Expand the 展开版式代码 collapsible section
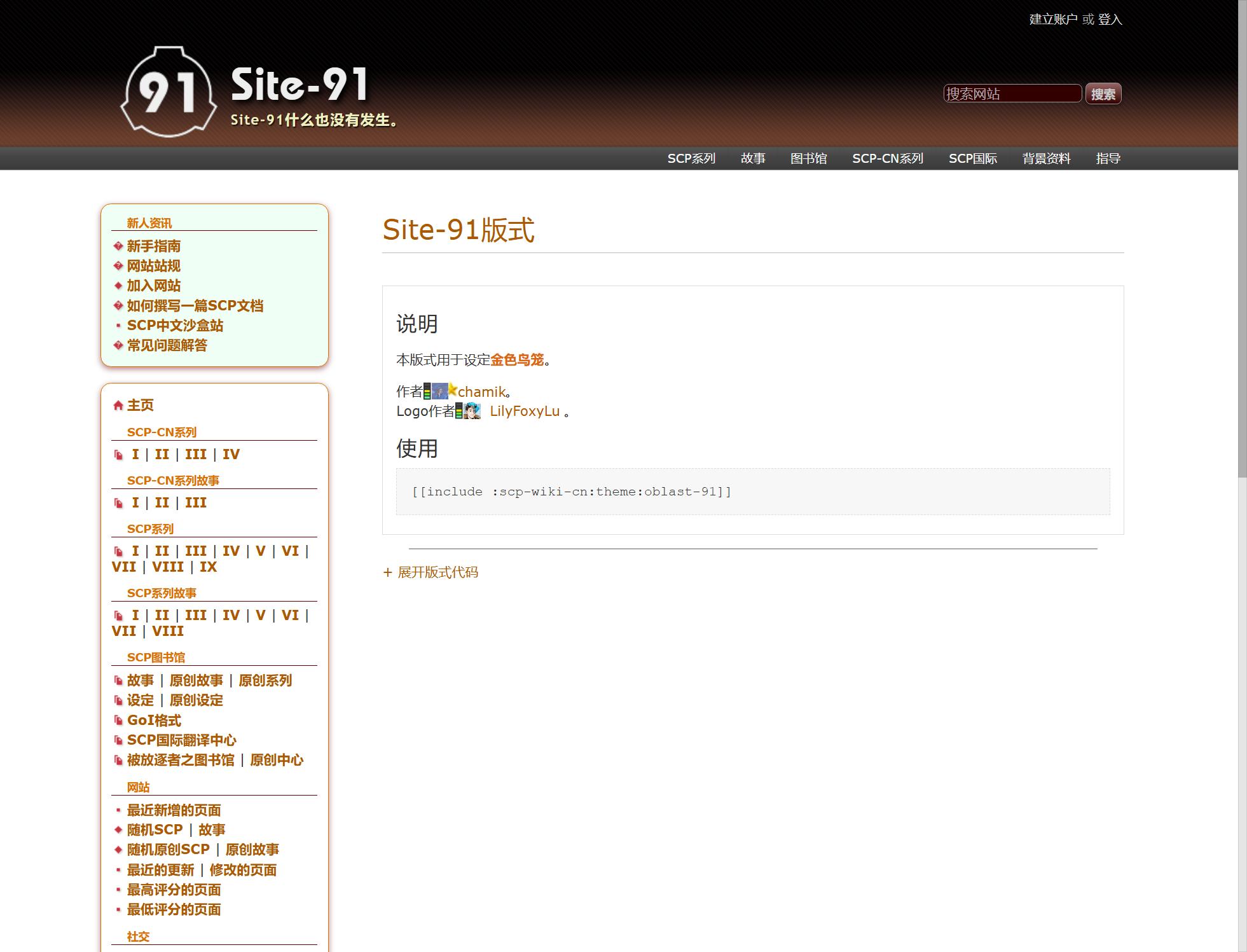1247x952 pixels. (x=437, y=572)
